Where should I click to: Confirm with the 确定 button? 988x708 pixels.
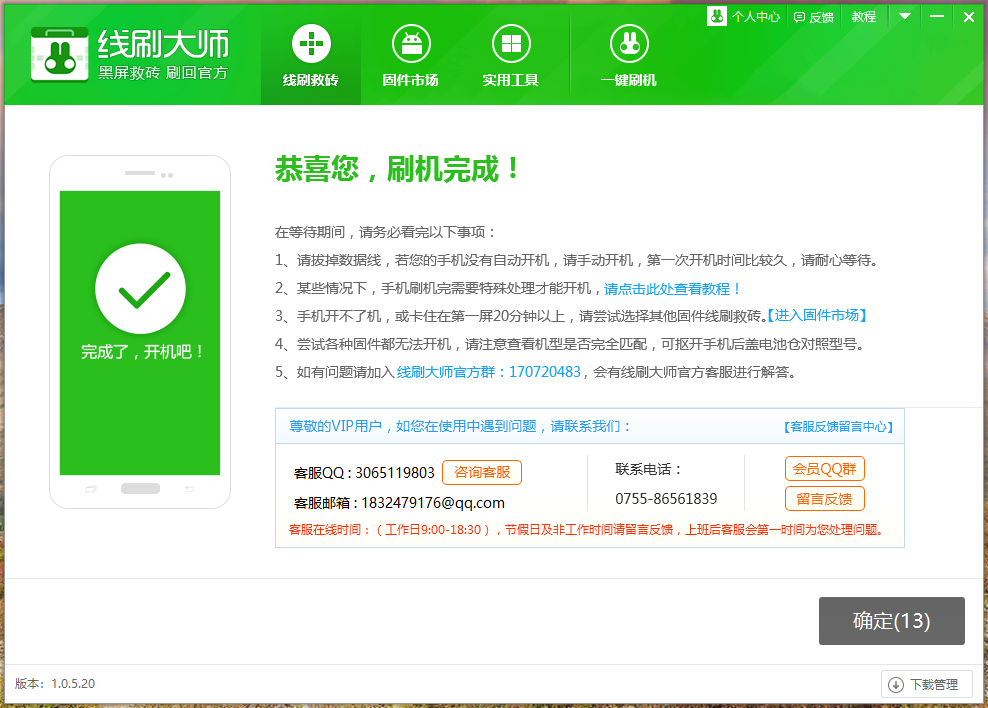point(892,621)
